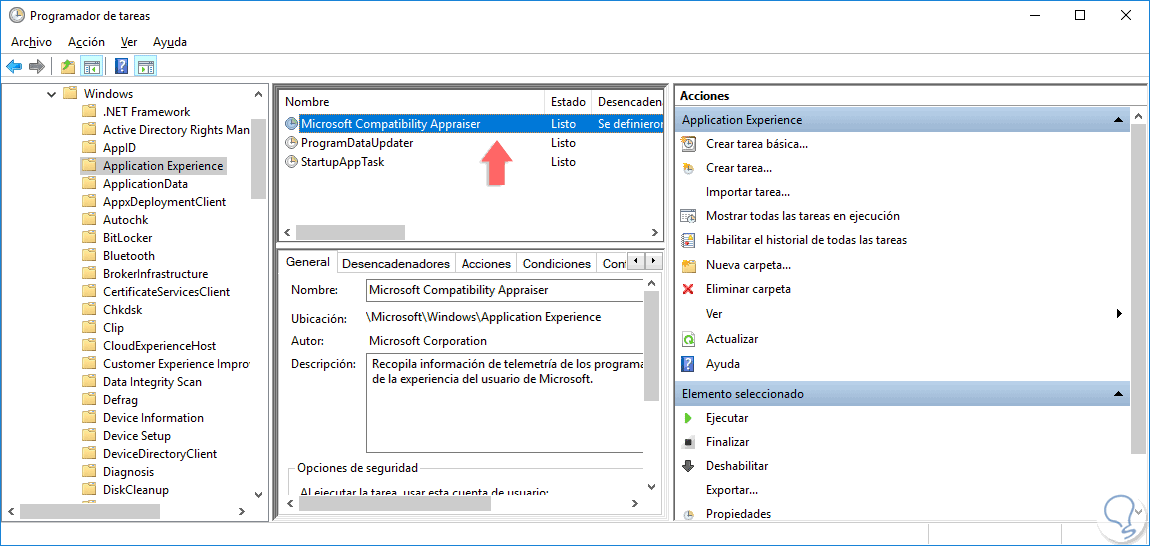Screen dimensions: 1150x546
Task: Click the Acciones pane scroll down arrow
Action: [x=1138, y=511]
